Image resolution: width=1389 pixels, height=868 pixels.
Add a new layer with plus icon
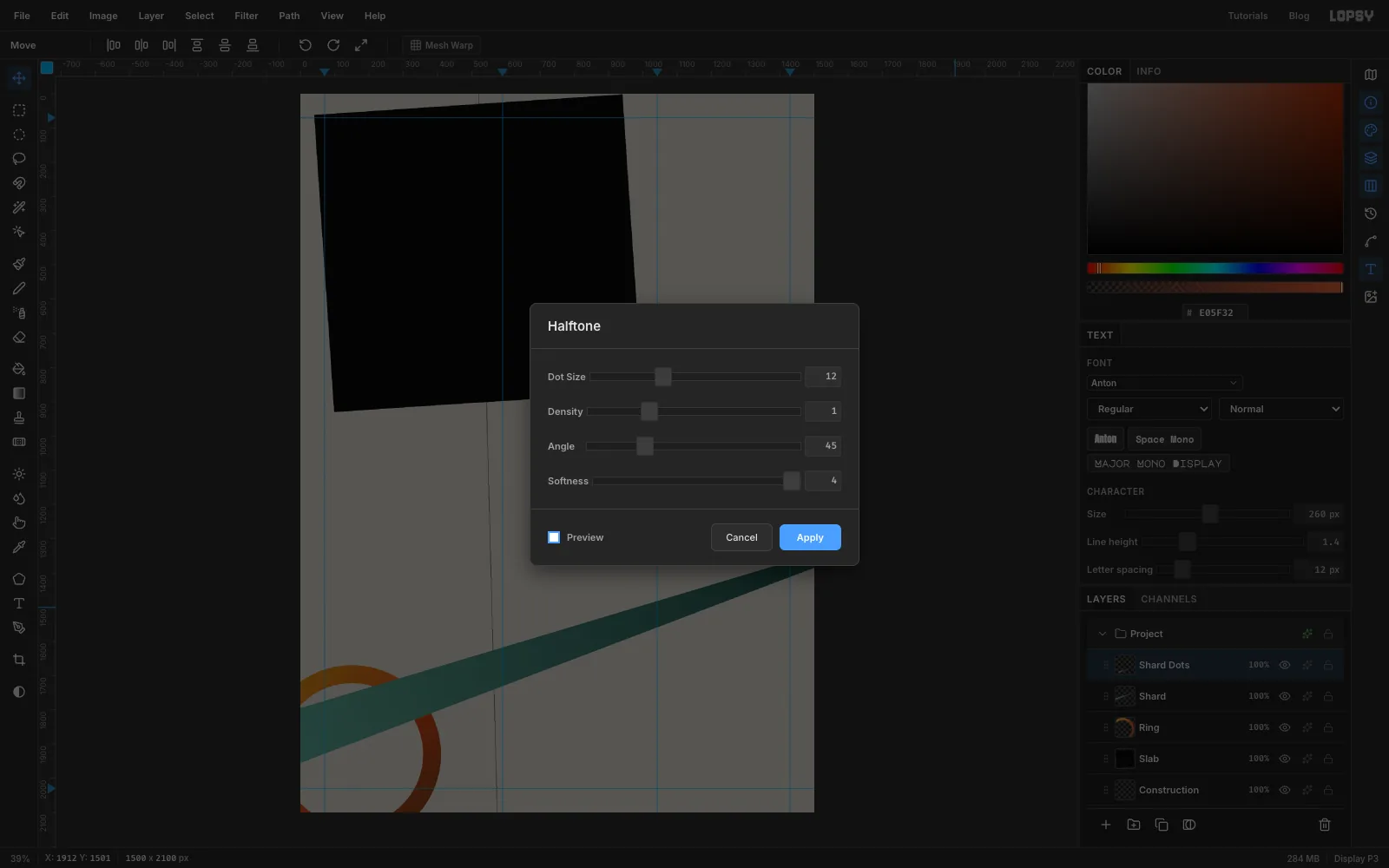point(1106,825)
